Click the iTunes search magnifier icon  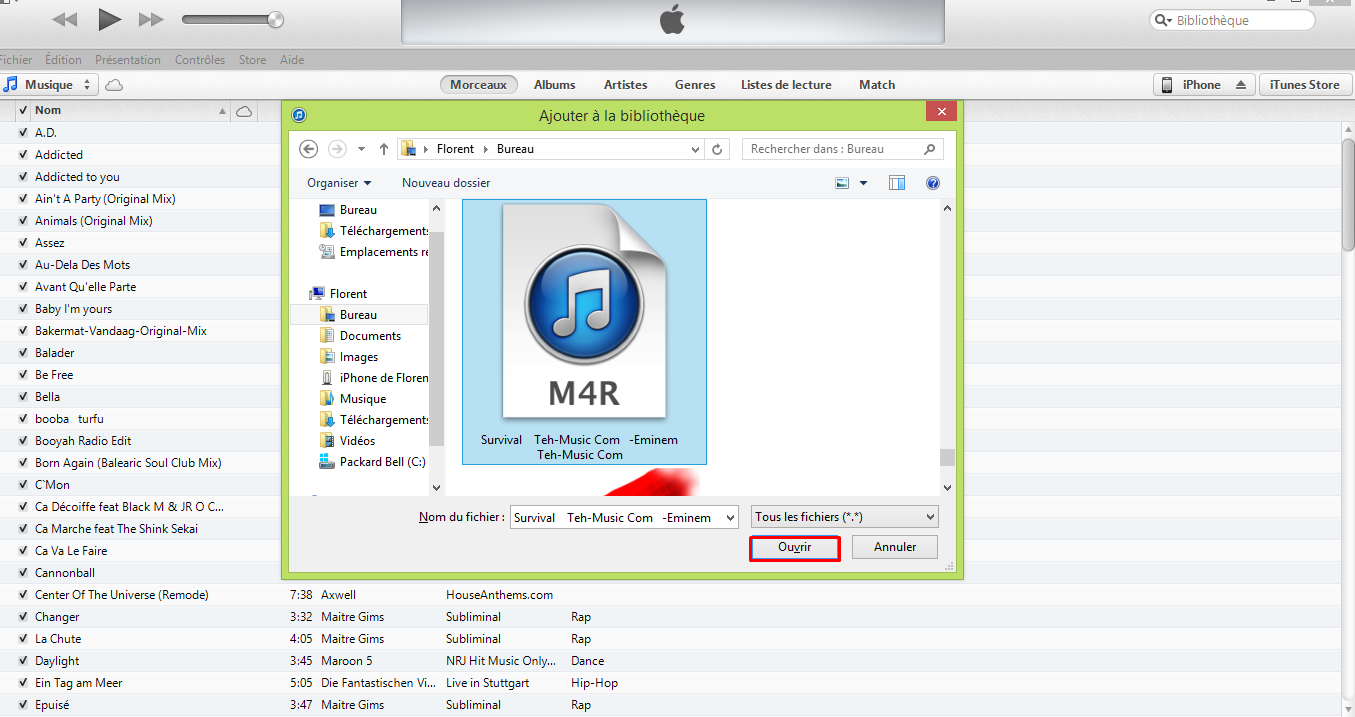pos(1163,20)
